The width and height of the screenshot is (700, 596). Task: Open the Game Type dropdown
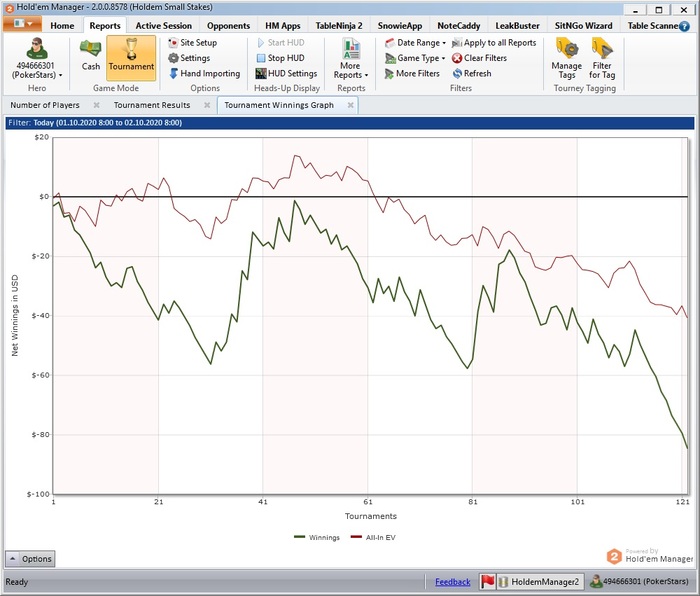413,58
